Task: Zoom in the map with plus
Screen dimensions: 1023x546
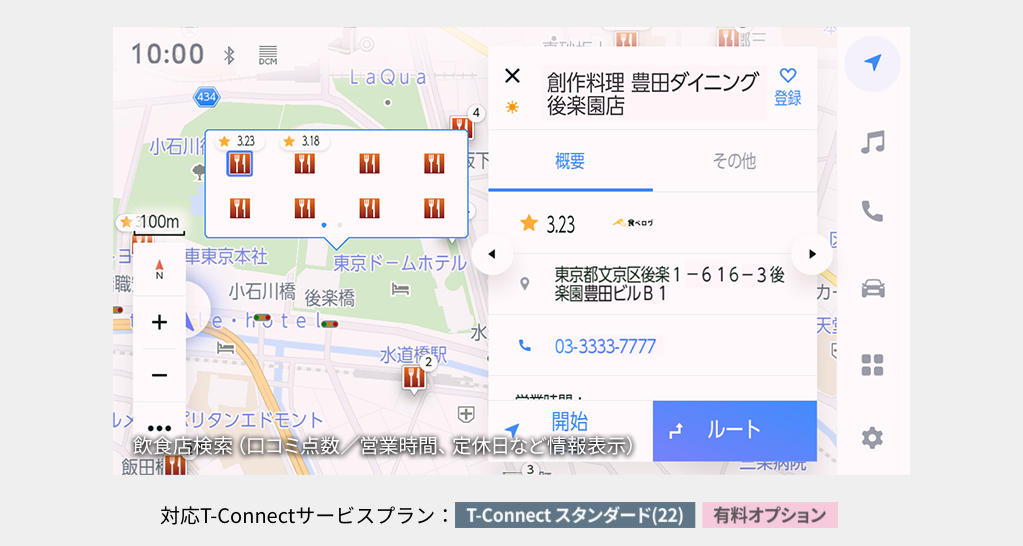Action: tap(159, 322)
